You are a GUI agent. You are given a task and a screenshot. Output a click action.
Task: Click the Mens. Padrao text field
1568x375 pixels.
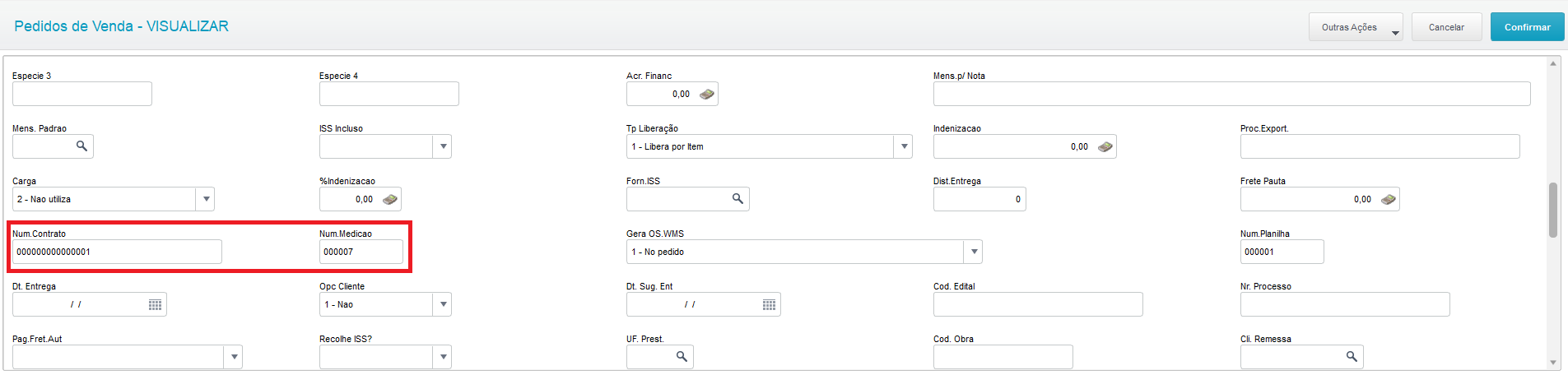click(53, 146)
